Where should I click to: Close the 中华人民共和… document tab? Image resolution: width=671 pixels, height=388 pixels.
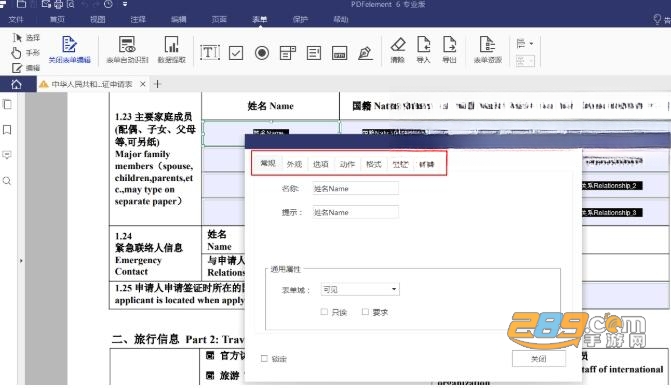pyautogui.click(x=143, y=84)
